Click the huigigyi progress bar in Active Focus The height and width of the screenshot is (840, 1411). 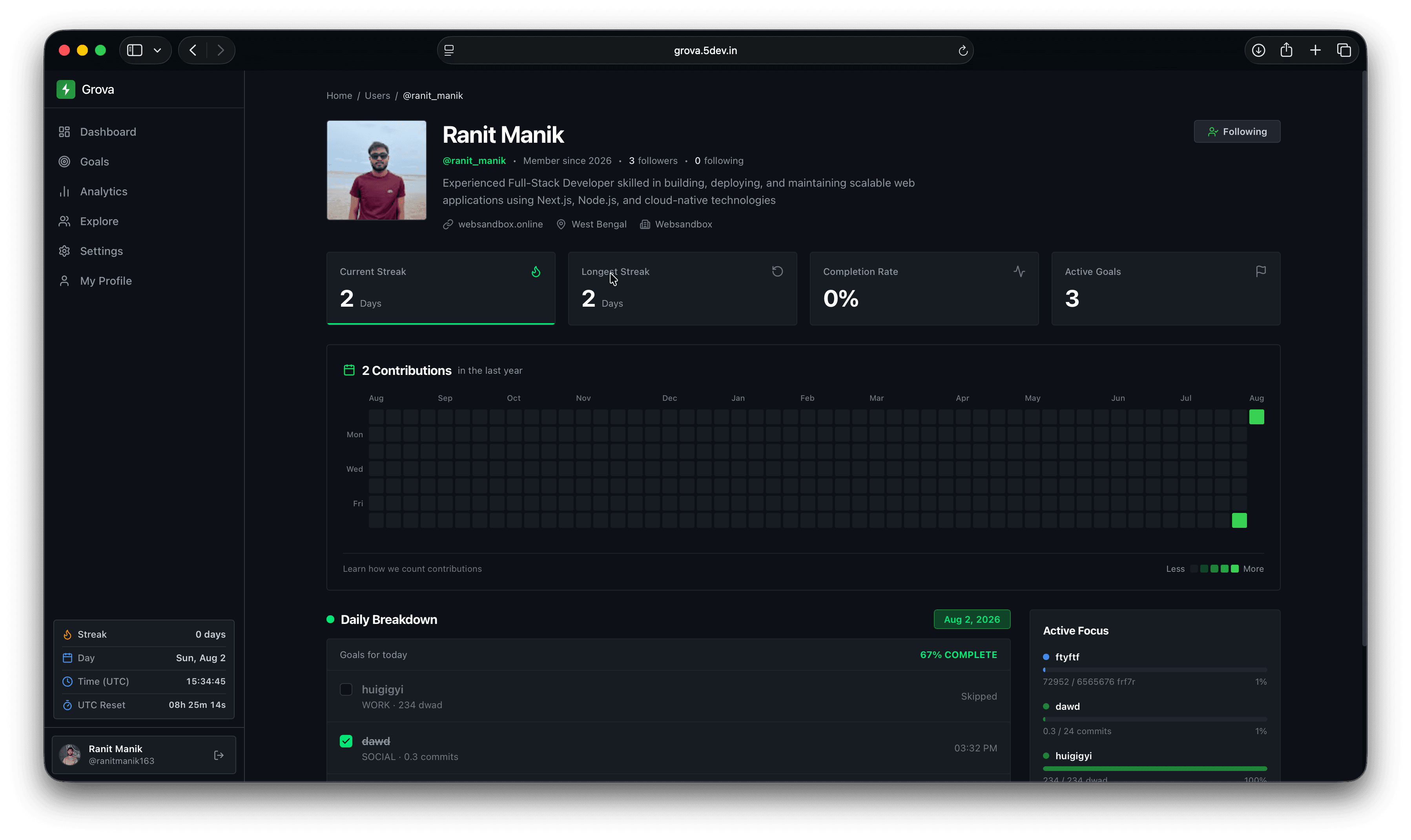[x=1154, y=769]
